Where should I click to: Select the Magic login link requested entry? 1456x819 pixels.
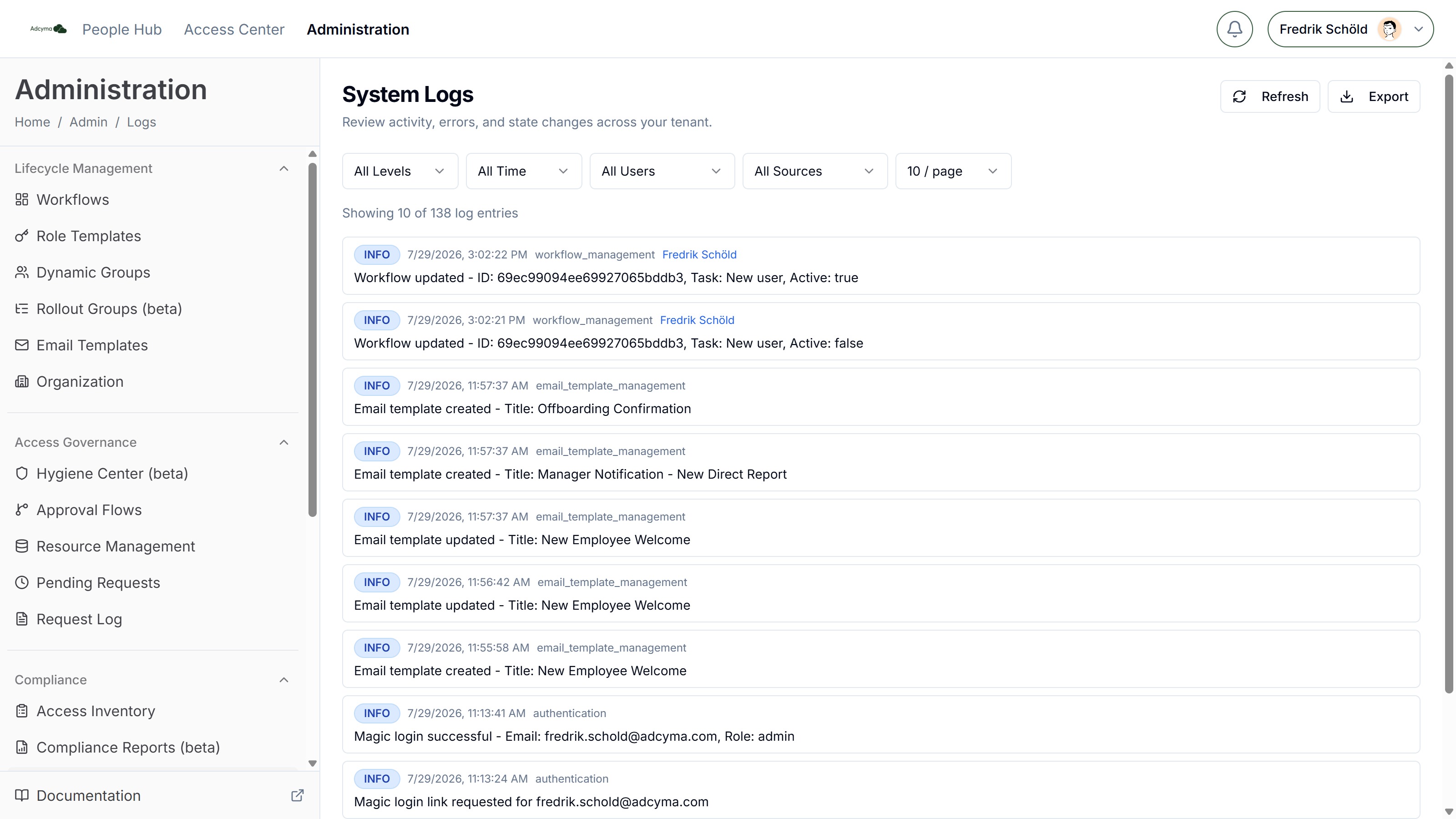coord(881,789)
